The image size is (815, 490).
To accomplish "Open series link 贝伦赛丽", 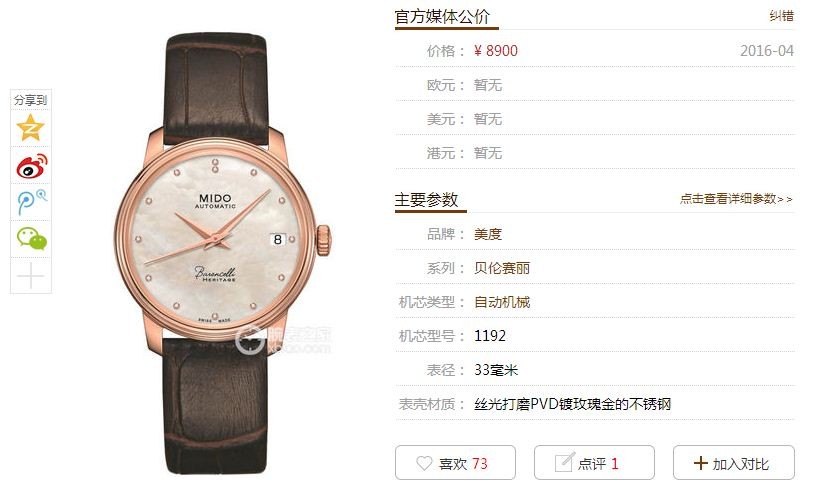I will pos(502,268).
